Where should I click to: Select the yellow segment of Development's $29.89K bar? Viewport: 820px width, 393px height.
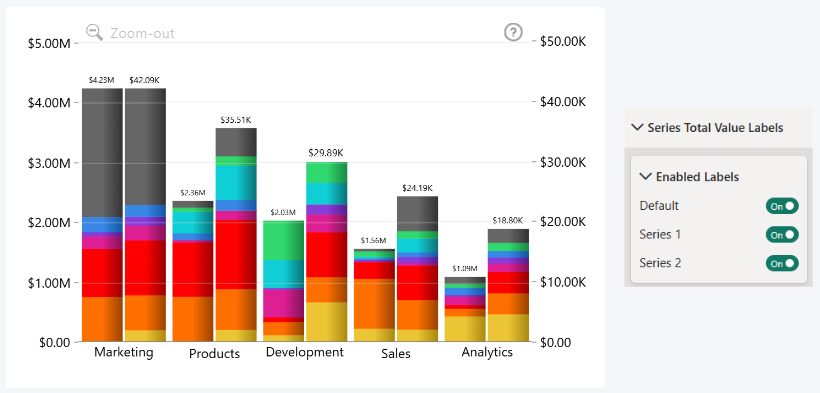[327, 322]
